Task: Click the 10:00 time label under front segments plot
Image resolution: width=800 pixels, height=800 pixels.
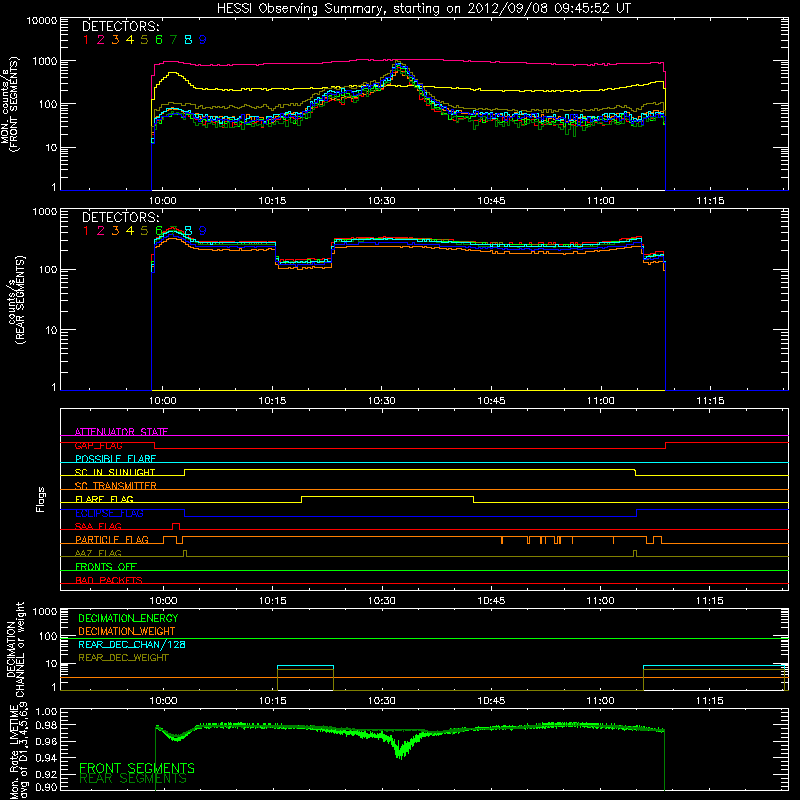Action: pos(163,201)
